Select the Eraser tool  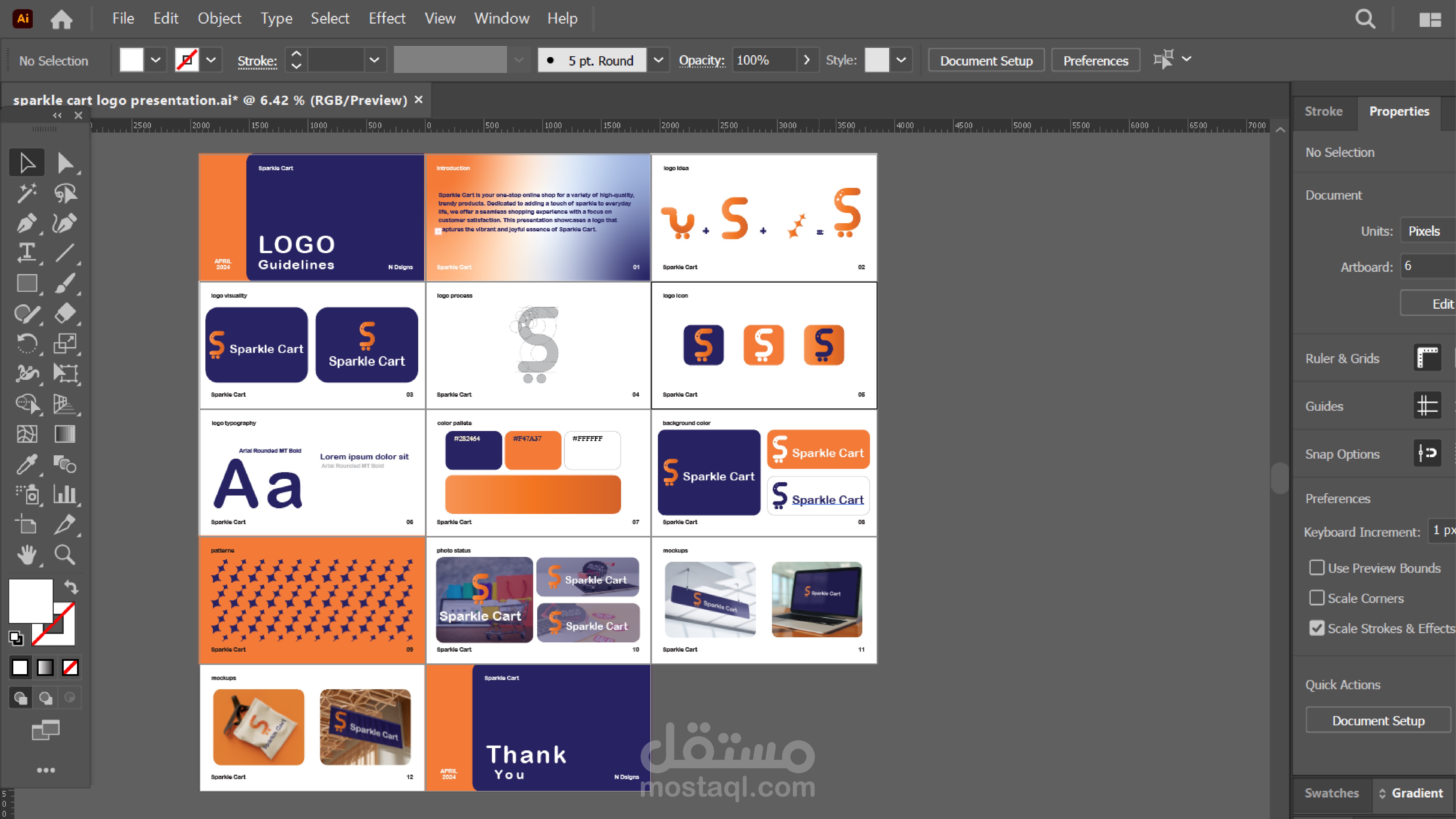(x=64, y=313)
